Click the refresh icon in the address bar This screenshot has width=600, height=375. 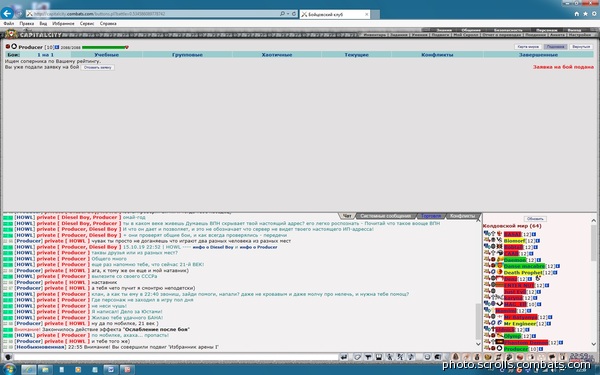(294, 14)
